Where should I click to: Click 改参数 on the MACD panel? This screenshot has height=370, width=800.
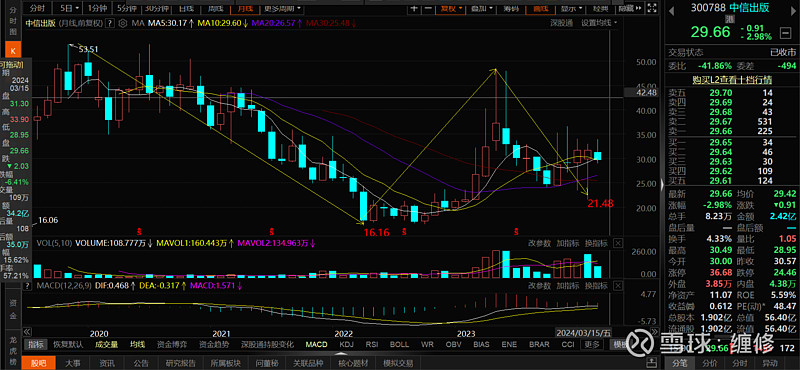539,285
